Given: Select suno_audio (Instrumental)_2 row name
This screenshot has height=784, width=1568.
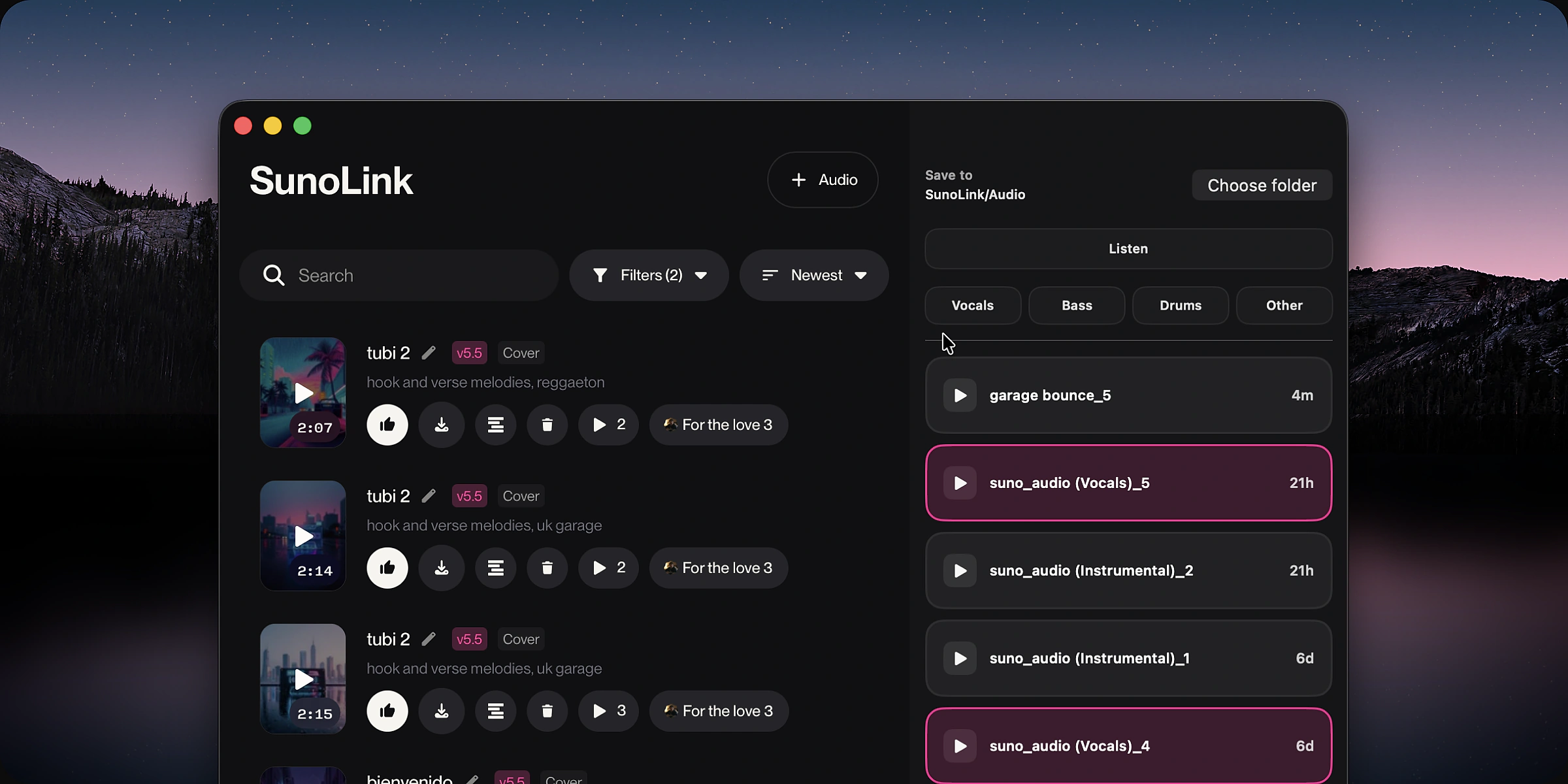Looking at the screenshot, I should [1091, 570].
